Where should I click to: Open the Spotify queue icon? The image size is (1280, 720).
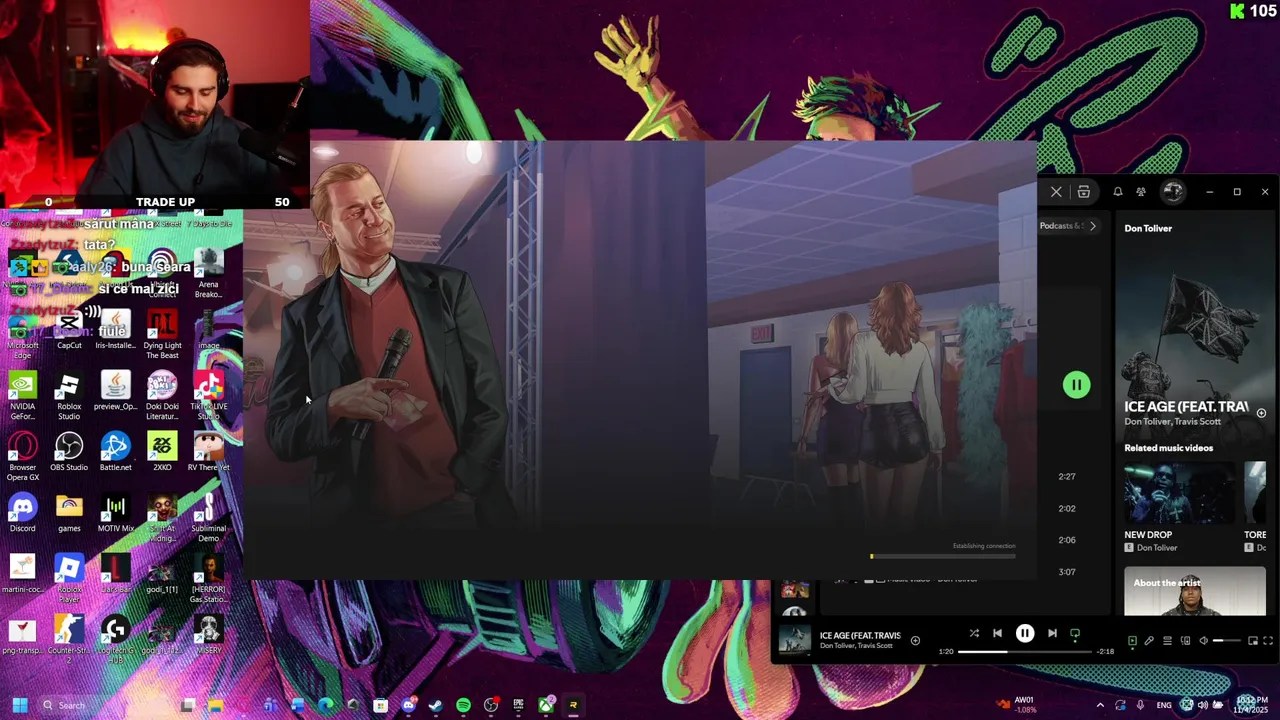point(1167,641)
